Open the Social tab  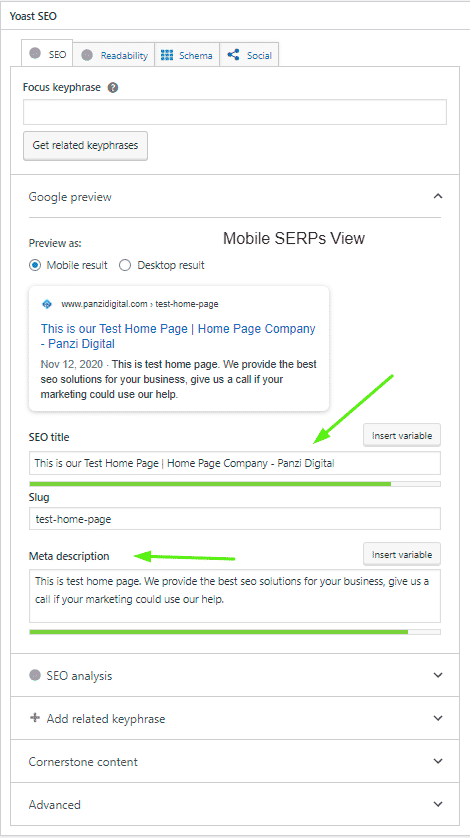tap(249, 55)
